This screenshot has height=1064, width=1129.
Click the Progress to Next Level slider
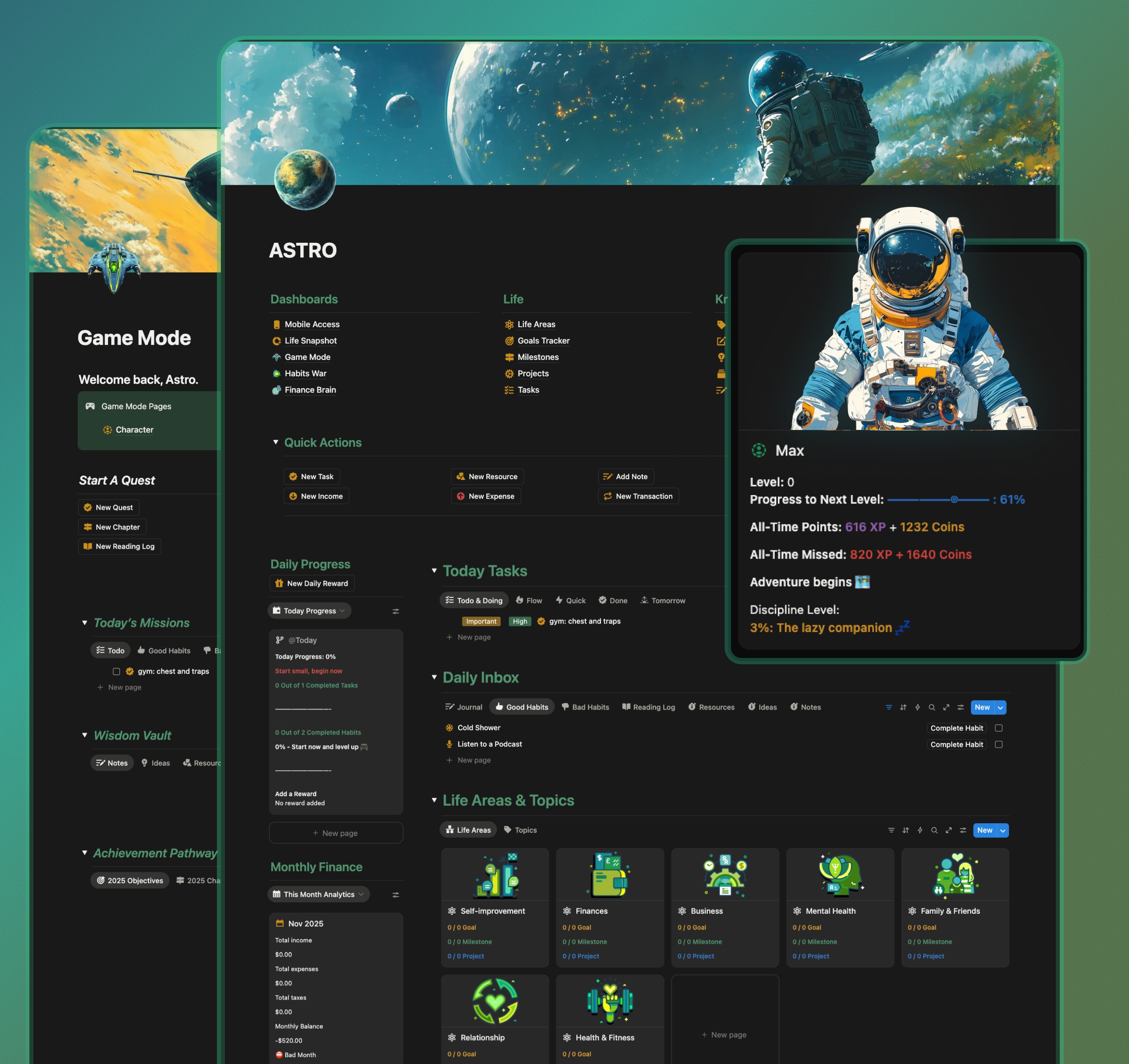[938, 499]
